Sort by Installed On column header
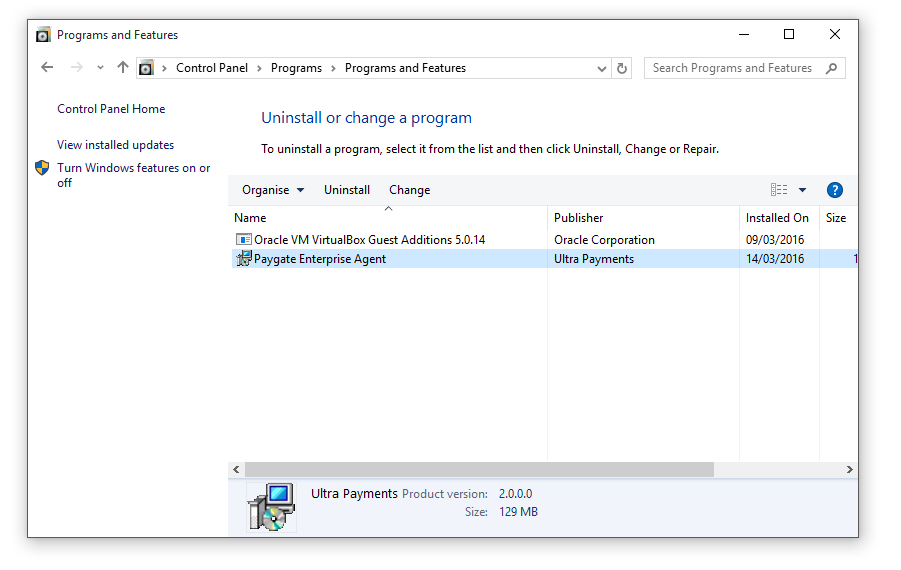 [x=779, y=218]
